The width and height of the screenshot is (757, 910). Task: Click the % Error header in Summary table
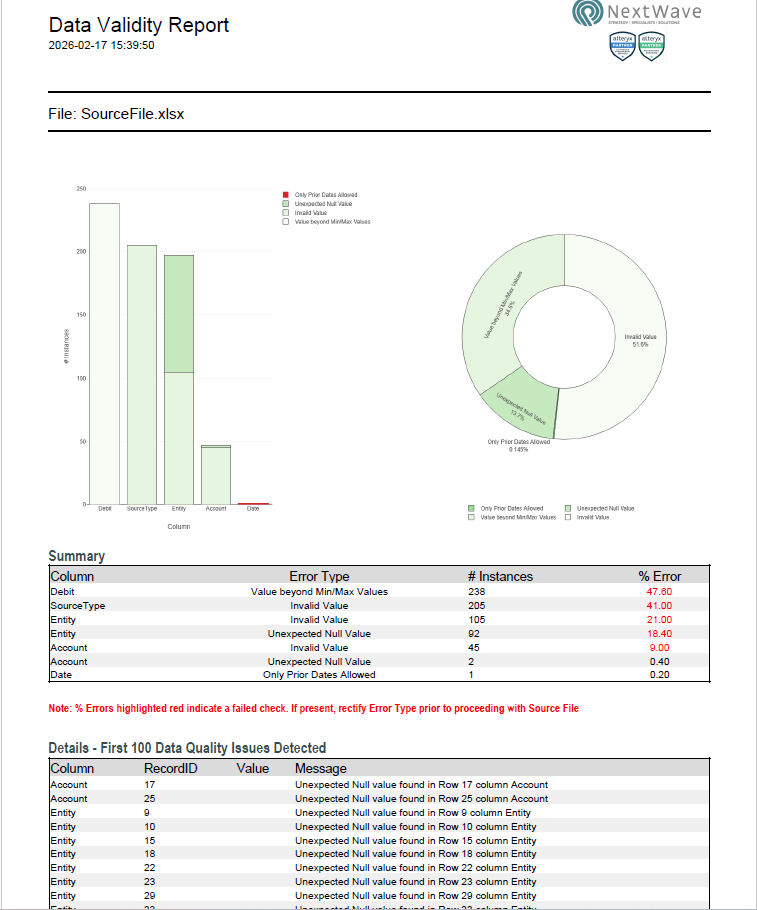tap(659, 576)
